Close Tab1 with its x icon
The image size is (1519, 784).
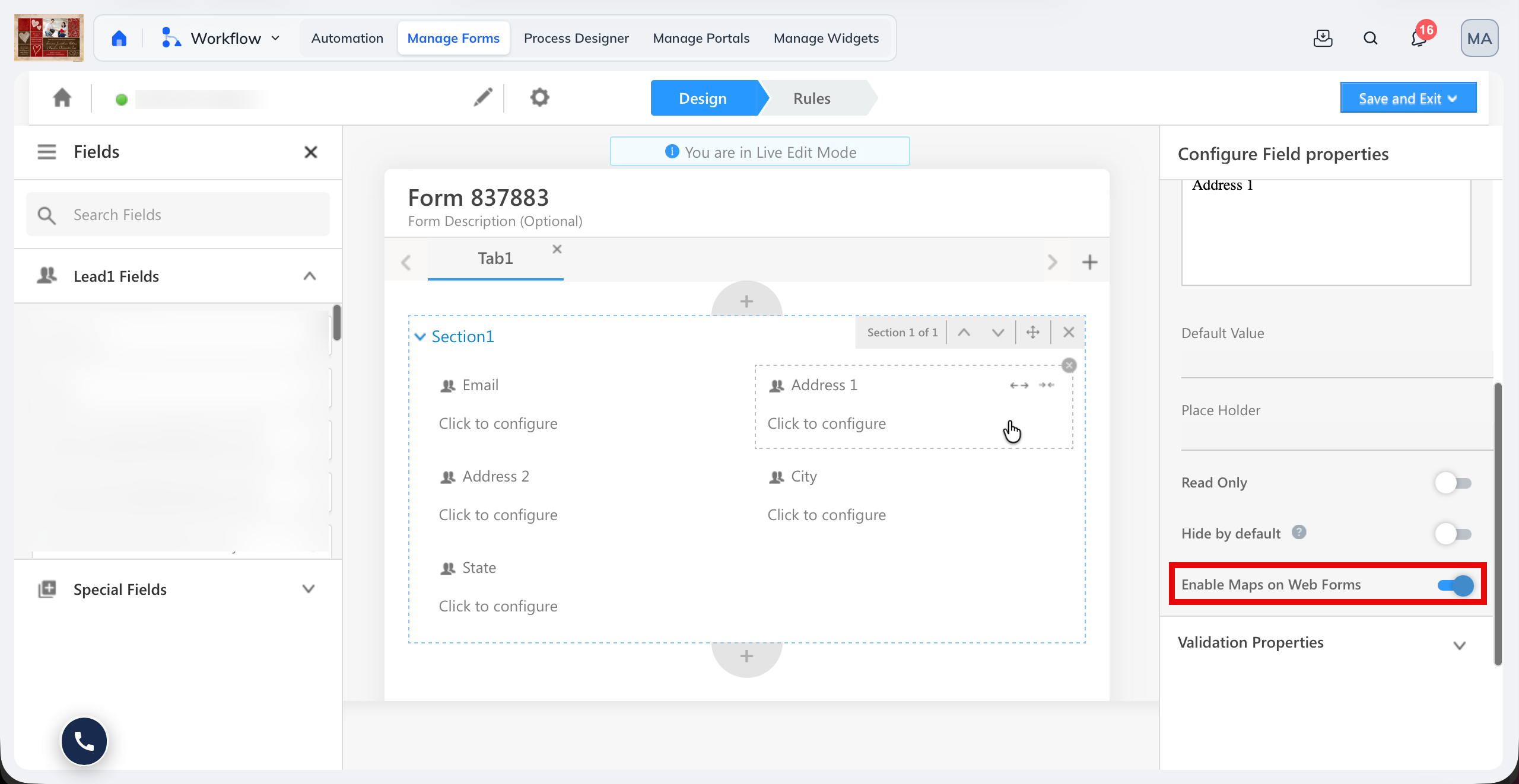click(557, 249)
